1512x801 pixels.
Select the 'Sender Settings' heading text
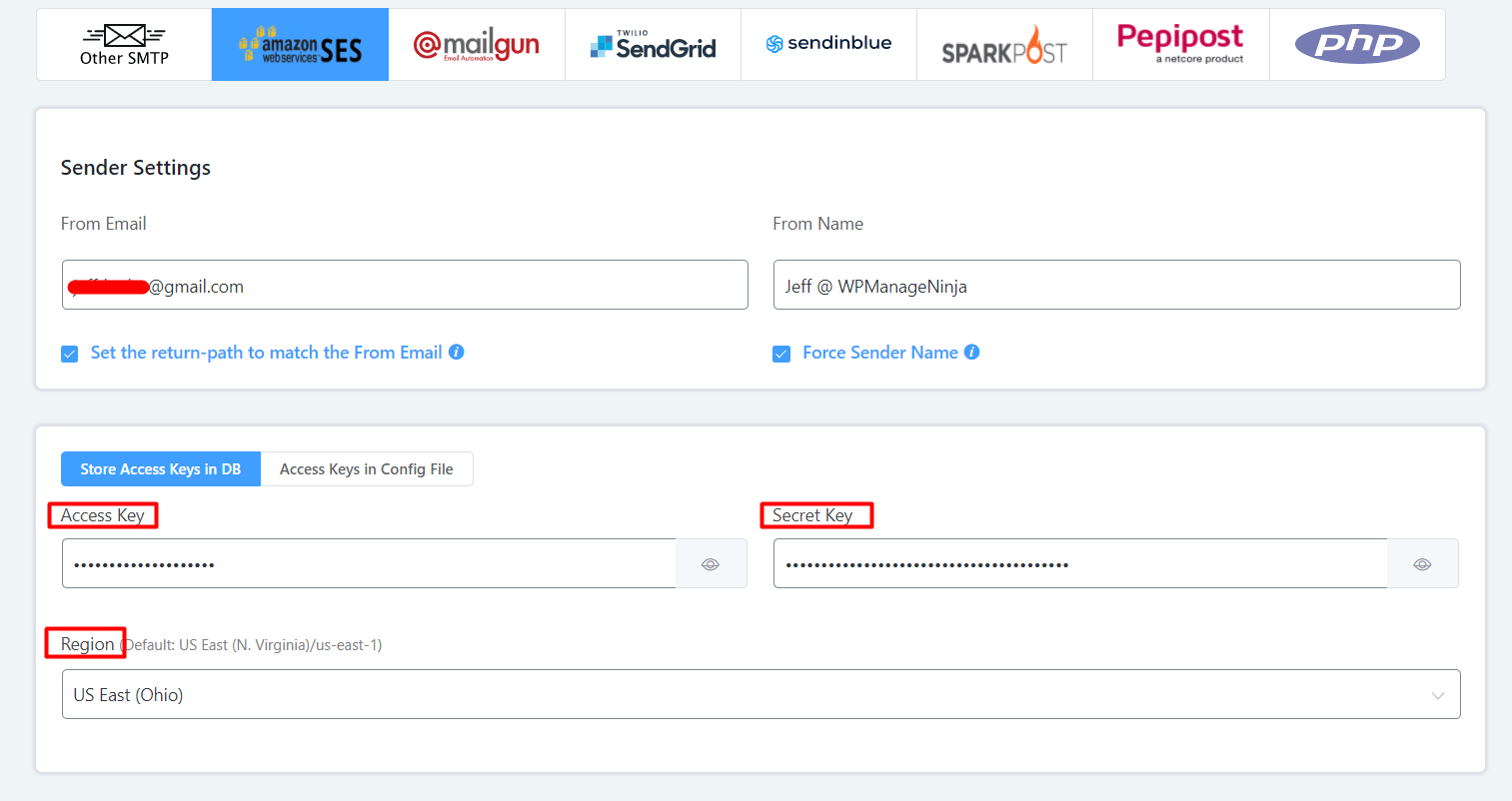(136, 168)
